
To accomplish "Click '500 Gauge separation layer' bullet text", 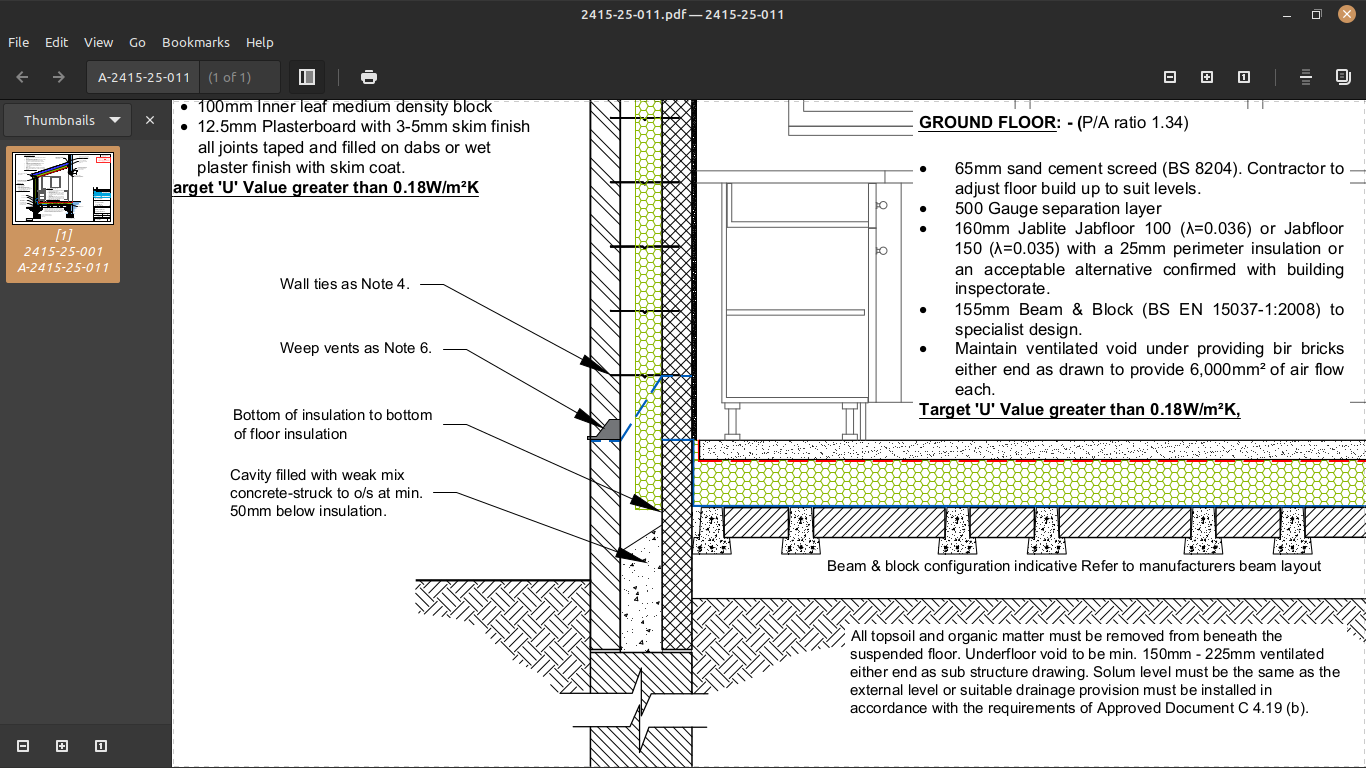I will point(1058,208).
